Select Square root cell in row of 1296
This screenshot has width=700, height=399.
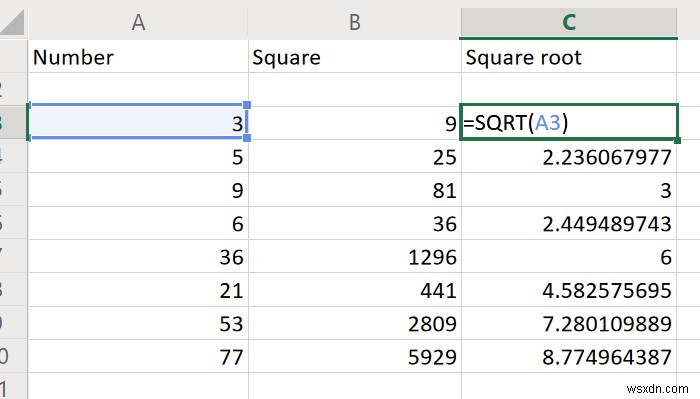tap(569, 257)
